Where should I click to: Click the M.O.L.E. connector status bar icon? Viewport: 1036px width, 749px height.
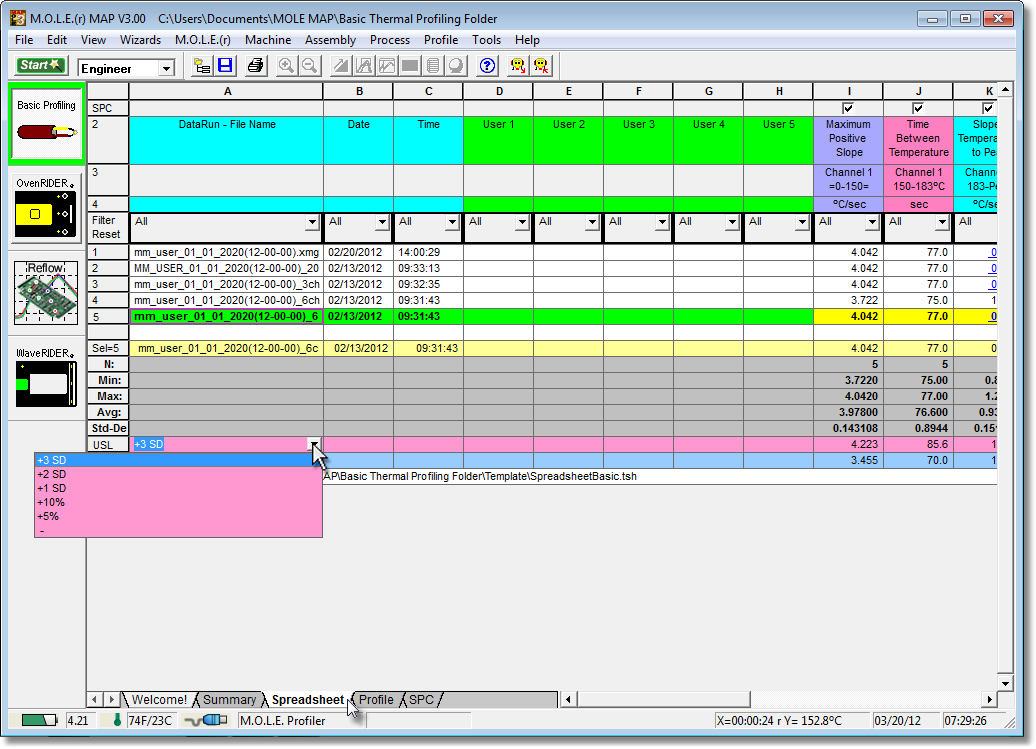point(206,720)
